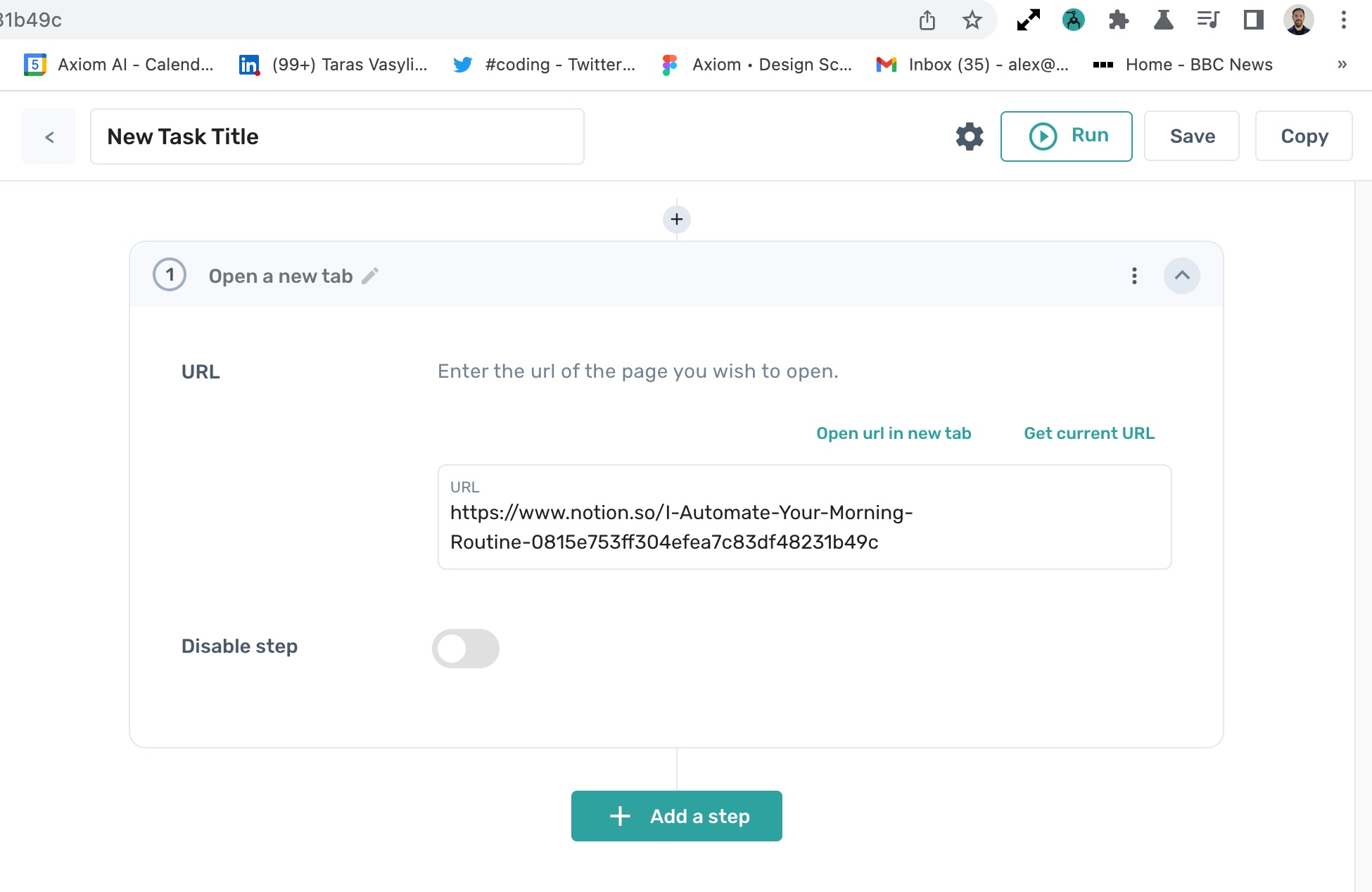Click the Axiom extension icon in toolbar
This screenshot has width=1372, height=892.
(1073, 20)
